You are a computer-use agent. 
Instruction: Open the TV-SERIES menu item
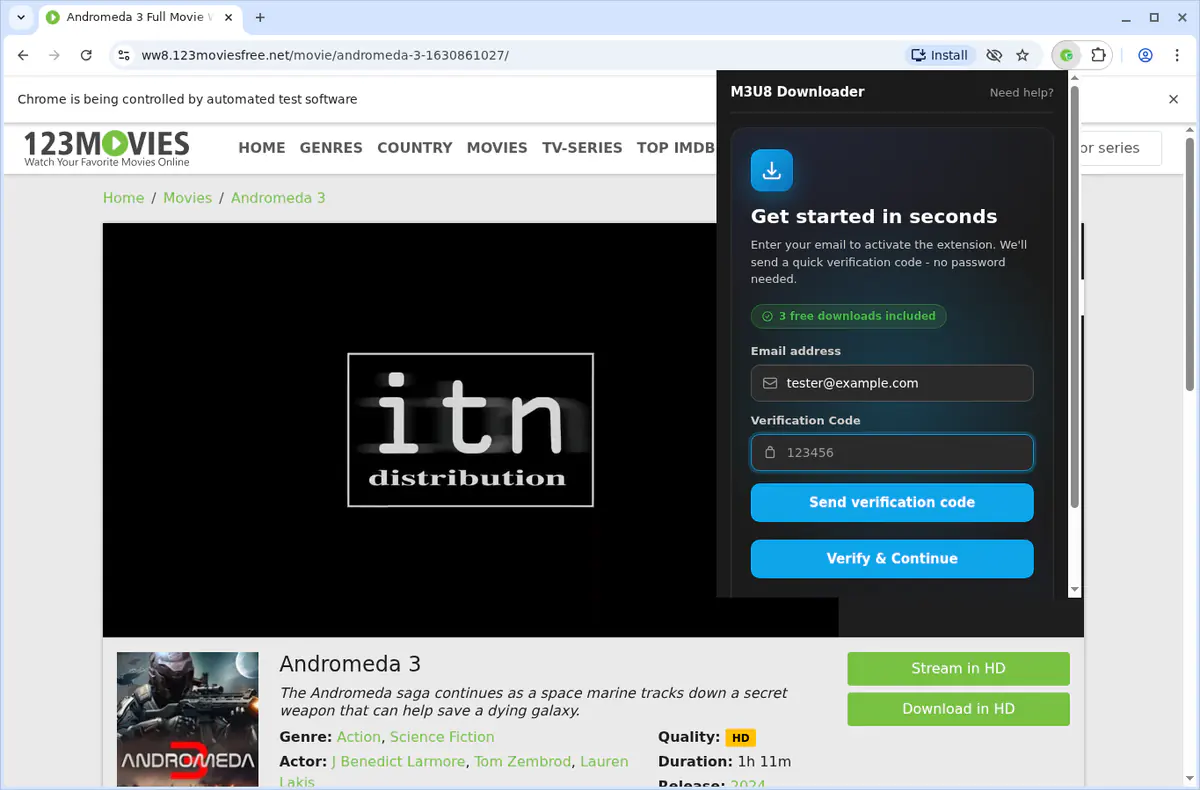582,148
